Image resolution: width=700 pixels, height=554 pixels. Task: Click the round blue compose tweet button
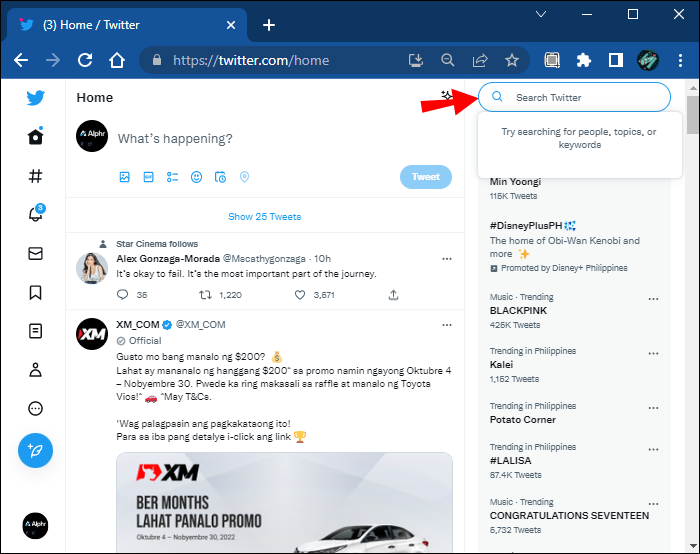pyautogui.click(x=35, y=450)
